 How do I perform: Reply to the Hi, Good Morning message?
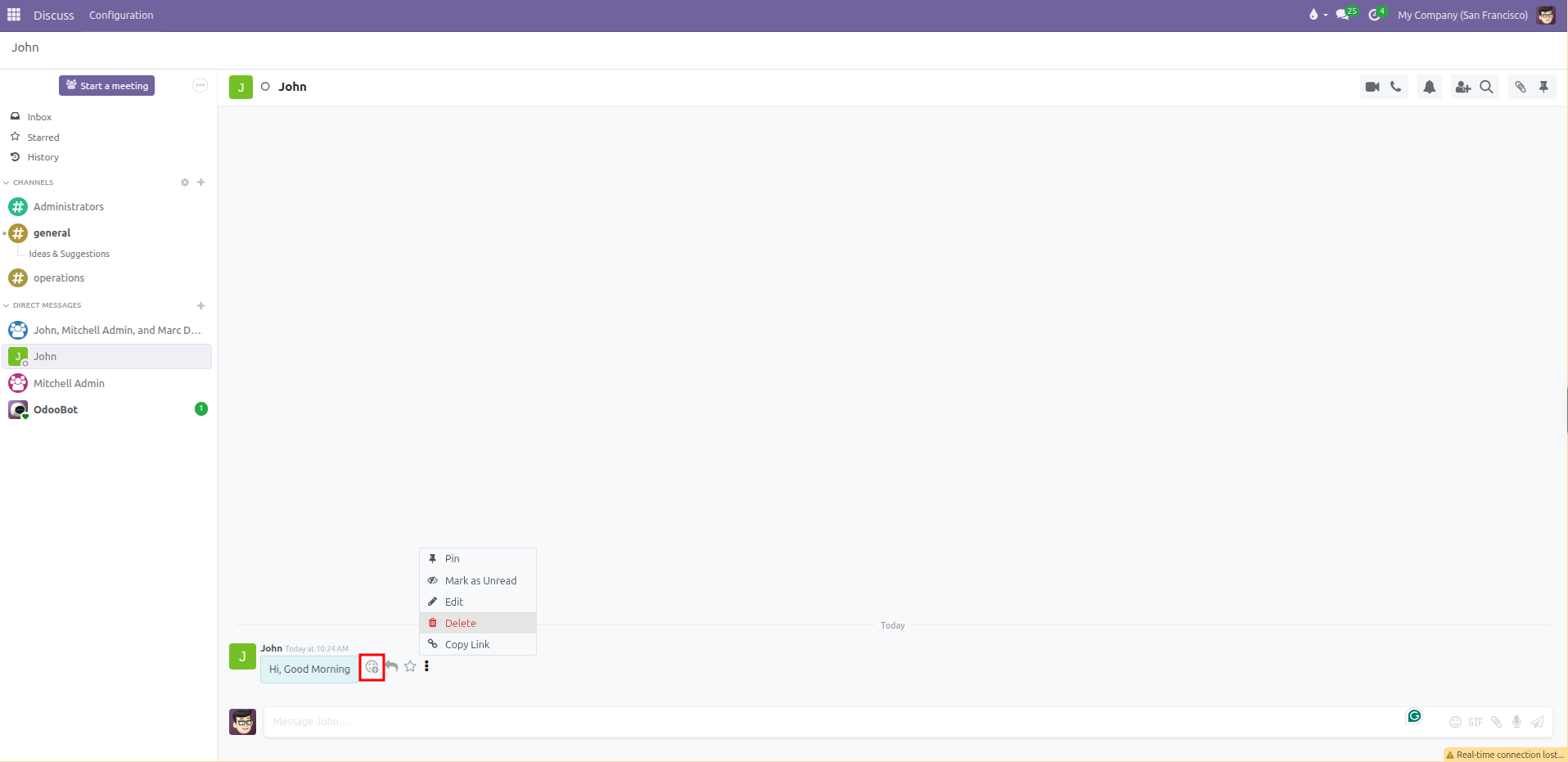(x=392, y=666)
